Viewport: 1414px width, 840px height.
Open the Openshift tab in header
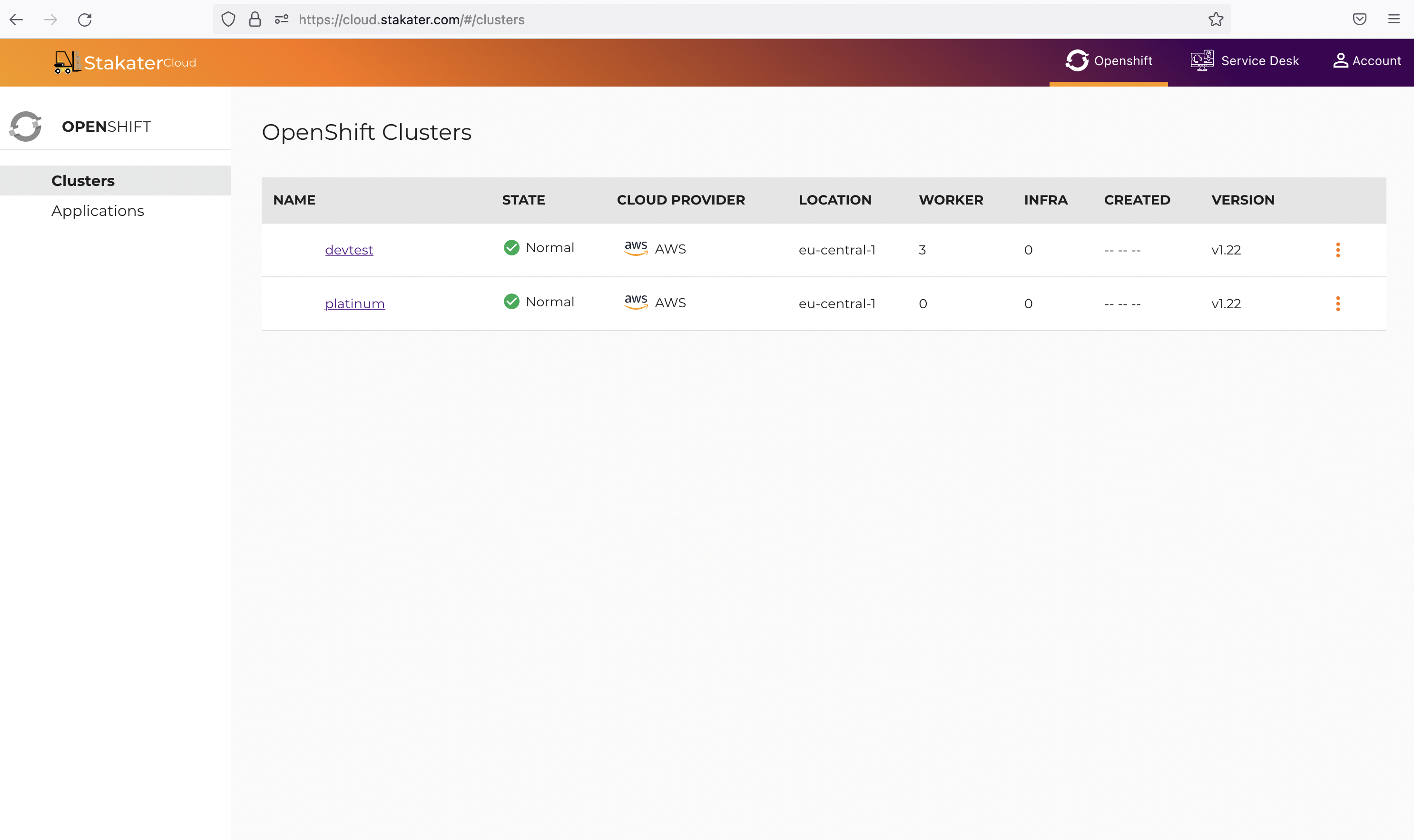point(1109,61)
